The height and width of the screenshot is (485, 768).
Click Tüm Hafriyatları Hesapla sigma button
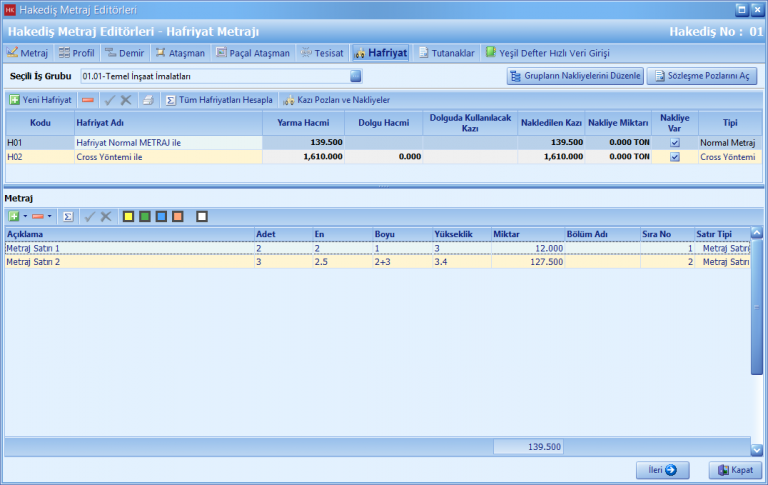click(219, 100)
